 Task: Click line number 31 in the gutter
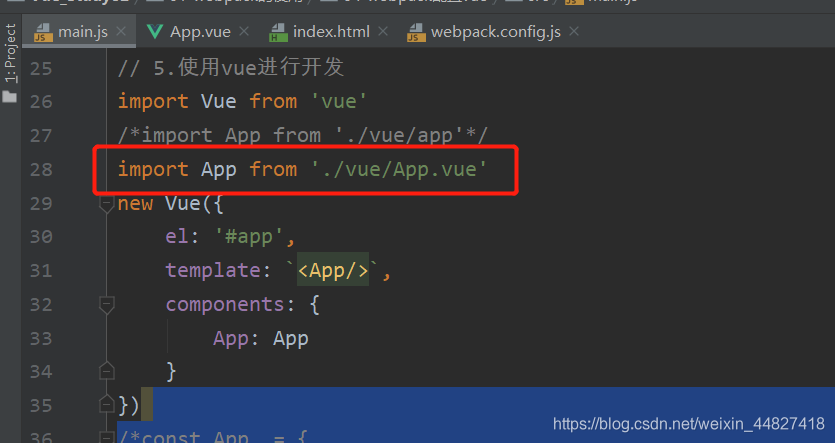coord(41,271)
